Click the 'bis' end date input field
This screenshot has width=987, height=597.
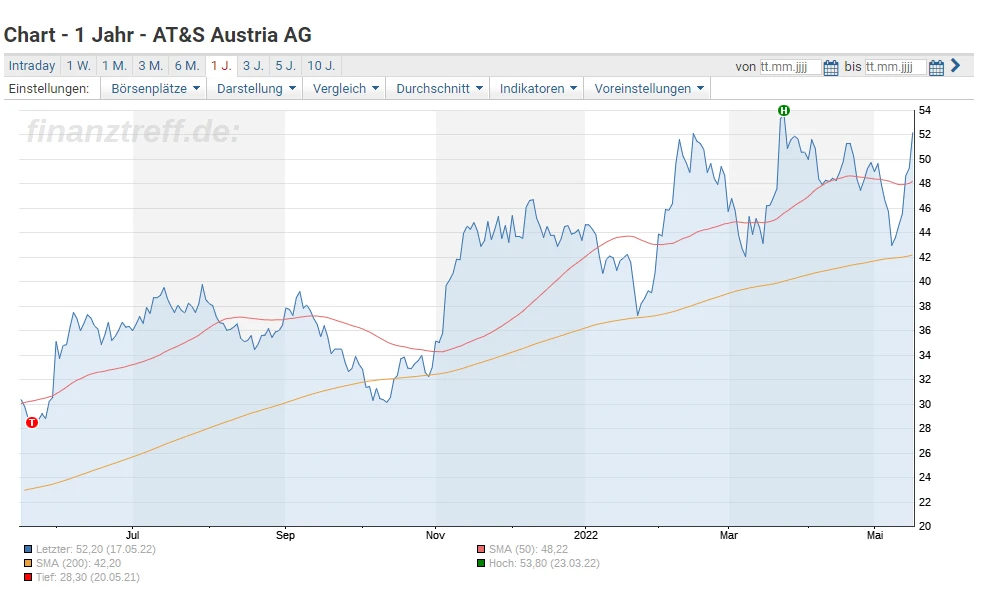point(895,67)
